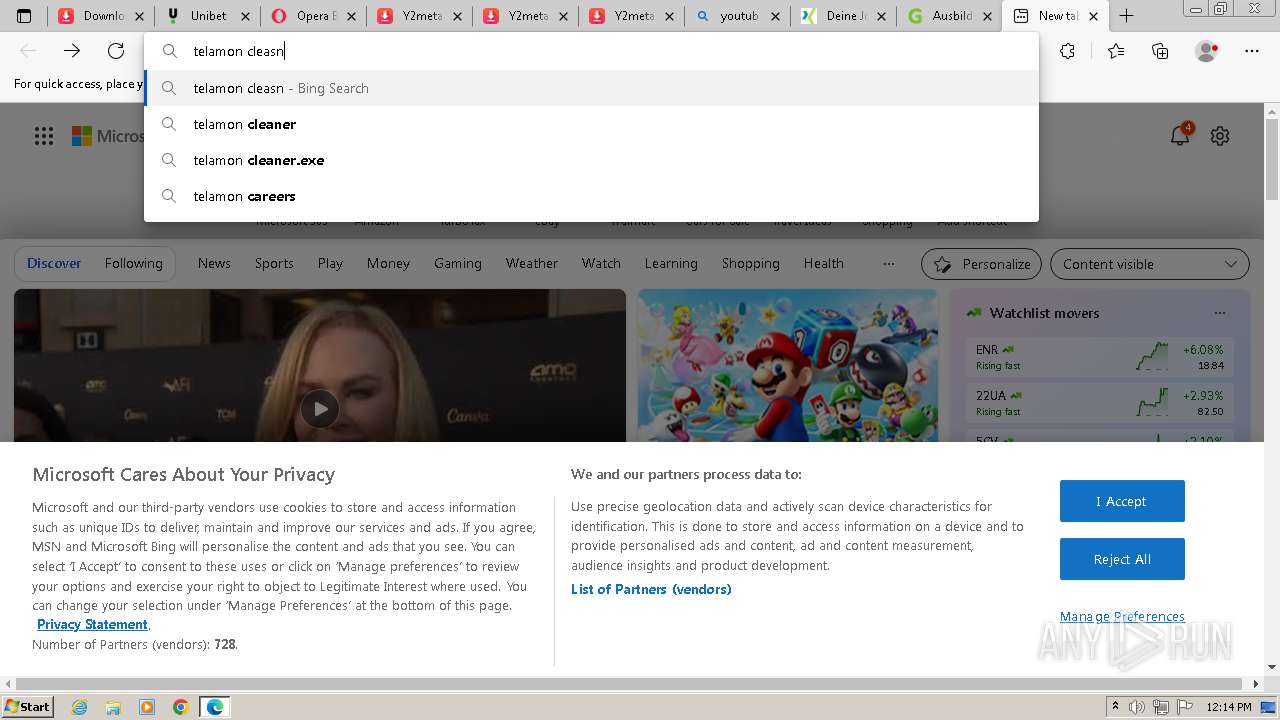Close the Opera tab

pos(351,16)
